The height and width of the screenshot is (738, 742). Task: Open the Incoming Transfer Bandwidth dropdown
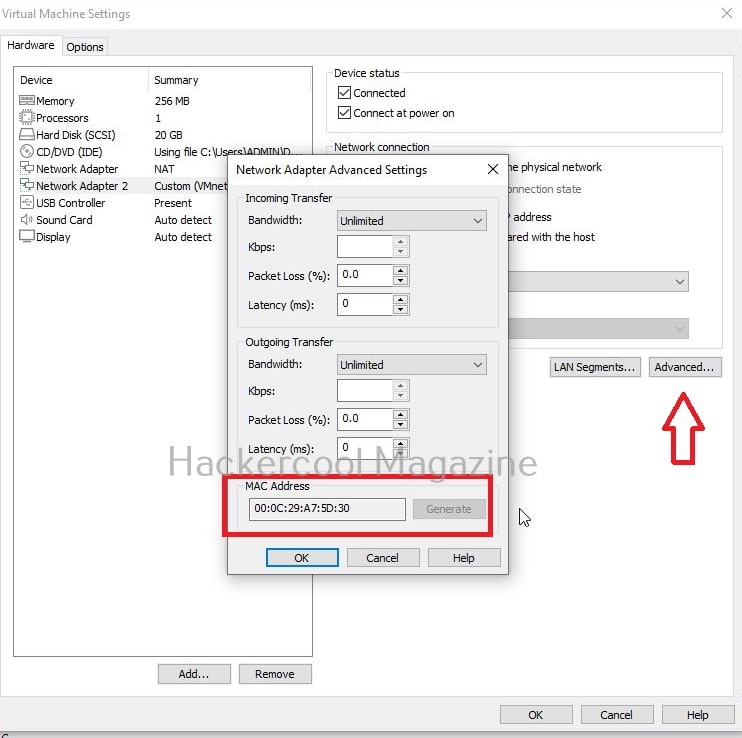(x=411, y=221)
